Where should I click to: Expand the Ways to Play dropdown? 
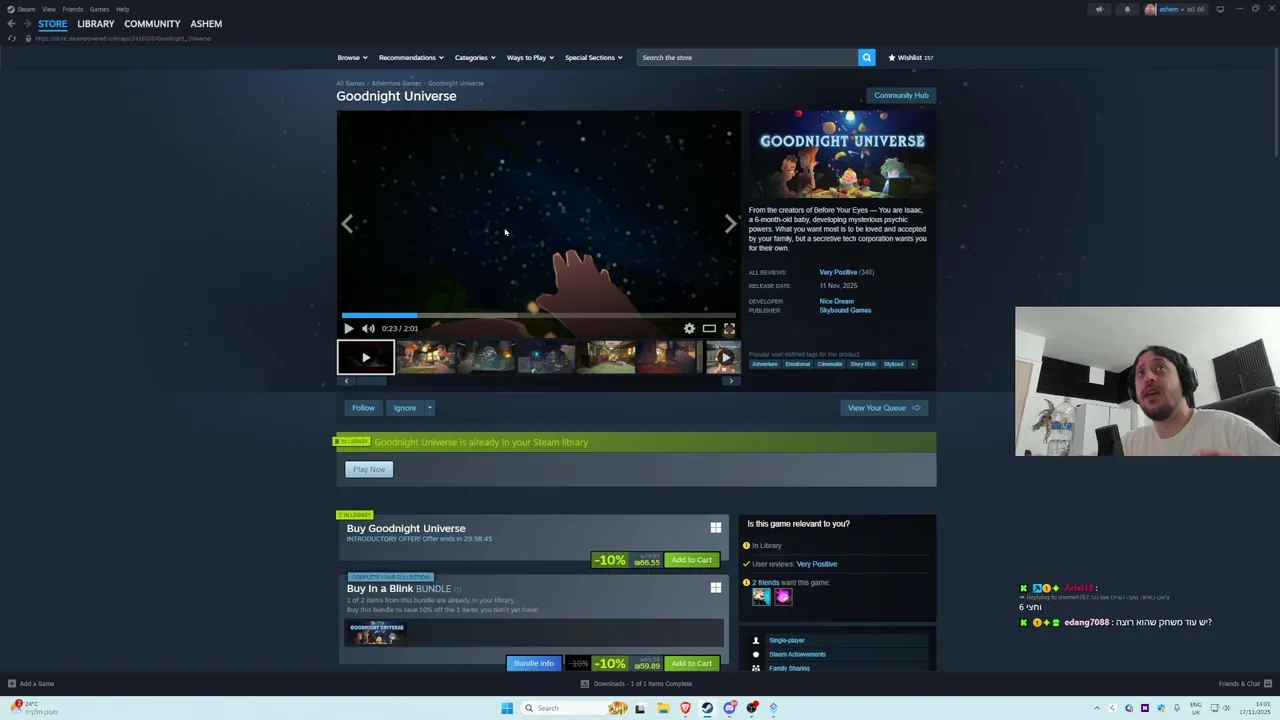530,57
